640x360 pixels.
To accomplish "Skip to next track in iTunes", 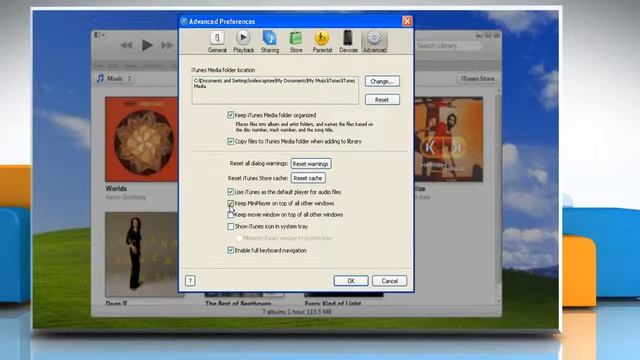I will pyautogui.click(x=167, y=45).
